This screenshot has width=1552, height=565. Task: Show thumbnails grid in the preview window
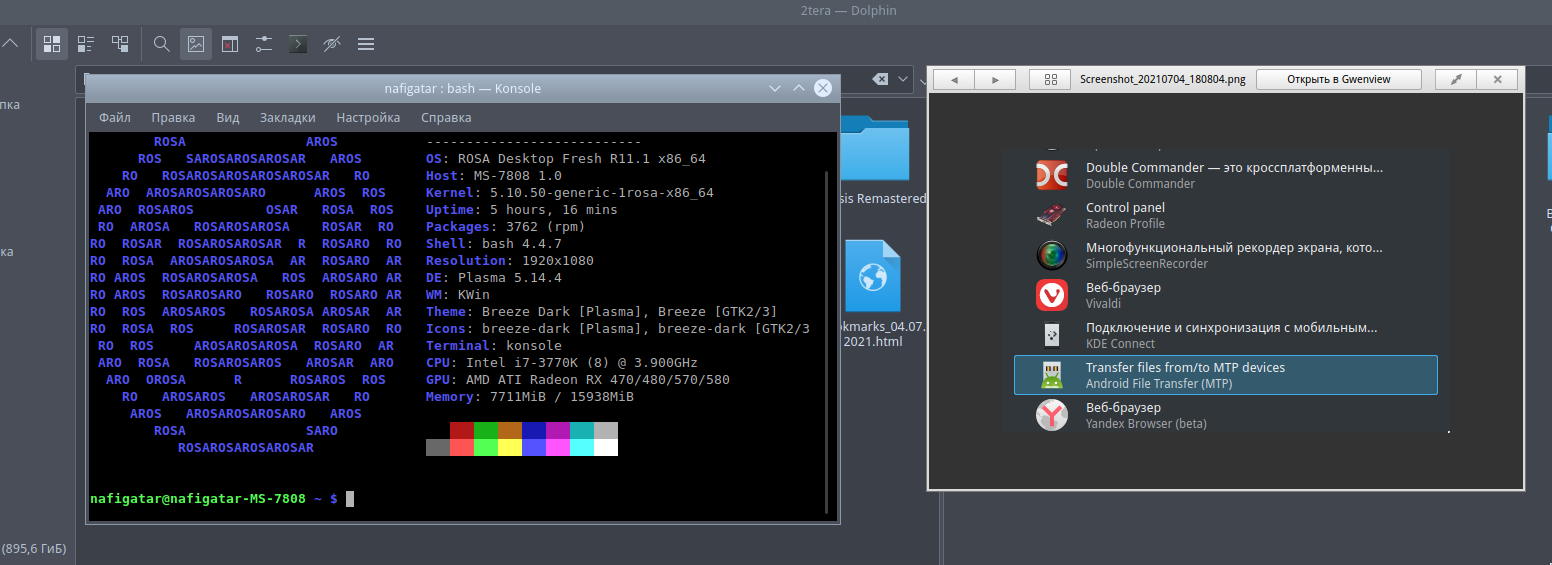coord(1050,79)
